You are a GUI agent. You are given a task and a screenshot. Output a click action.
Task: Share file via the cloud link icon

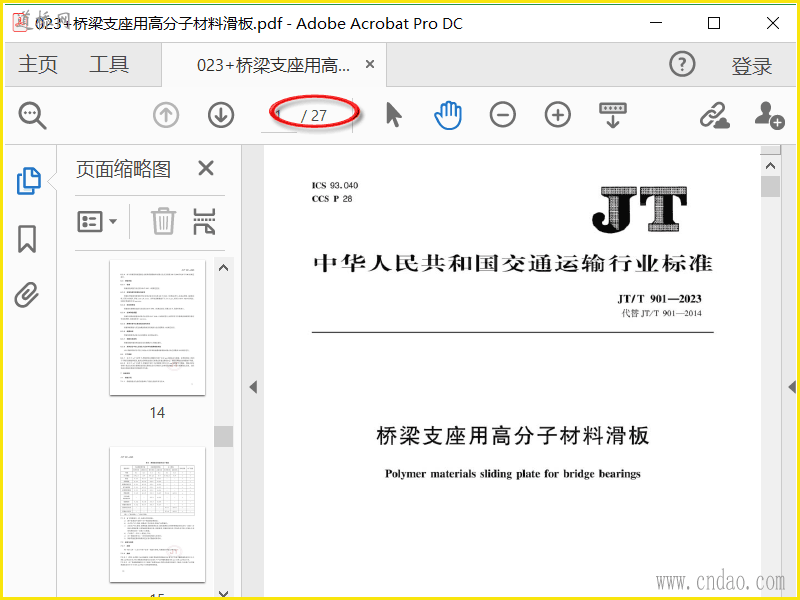pyautogui.click(x=714, y=115)
